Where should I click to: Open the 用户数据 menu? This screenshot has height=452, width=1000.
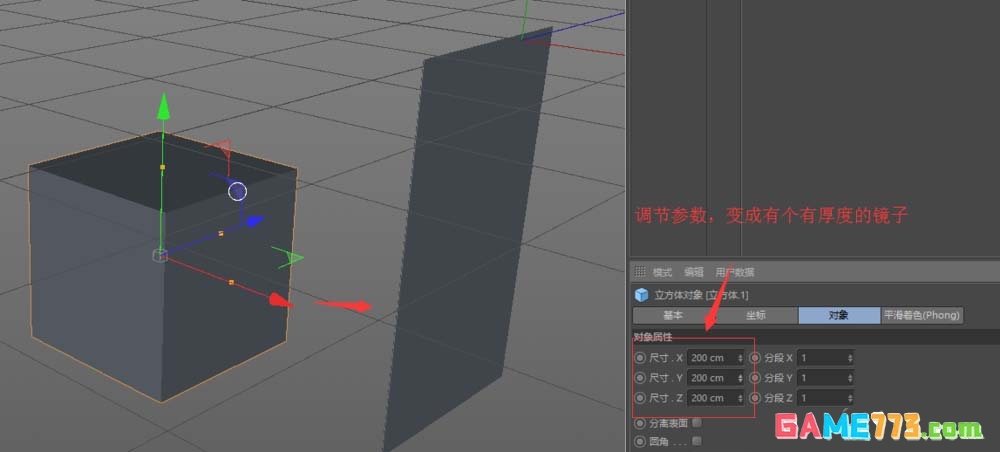[735, 272]
